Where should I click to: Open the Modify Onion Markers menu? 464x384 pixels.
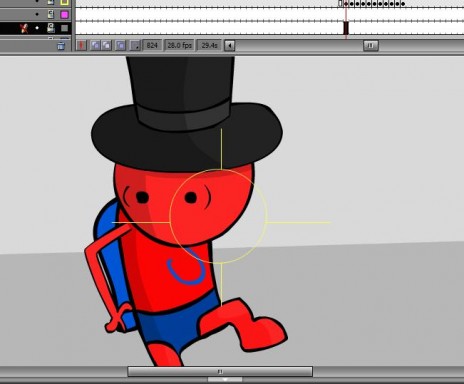[135, 45]
